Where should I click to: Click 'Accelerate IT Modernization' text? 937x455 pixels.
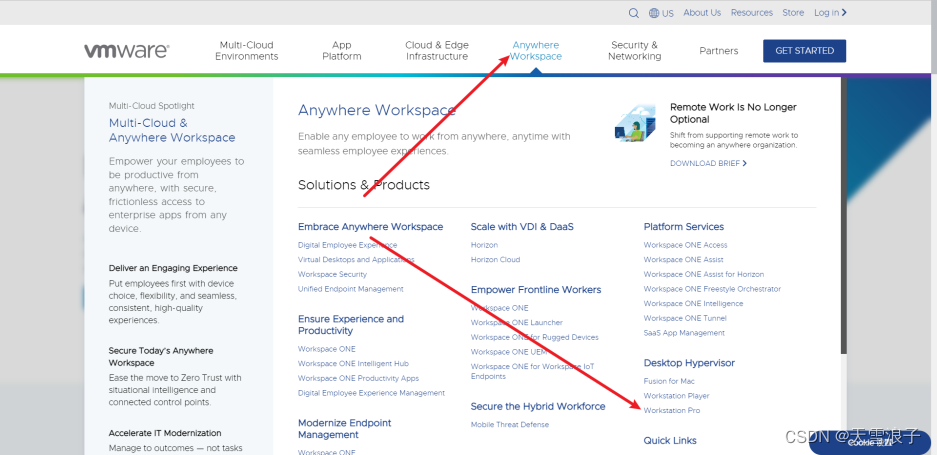165,433
